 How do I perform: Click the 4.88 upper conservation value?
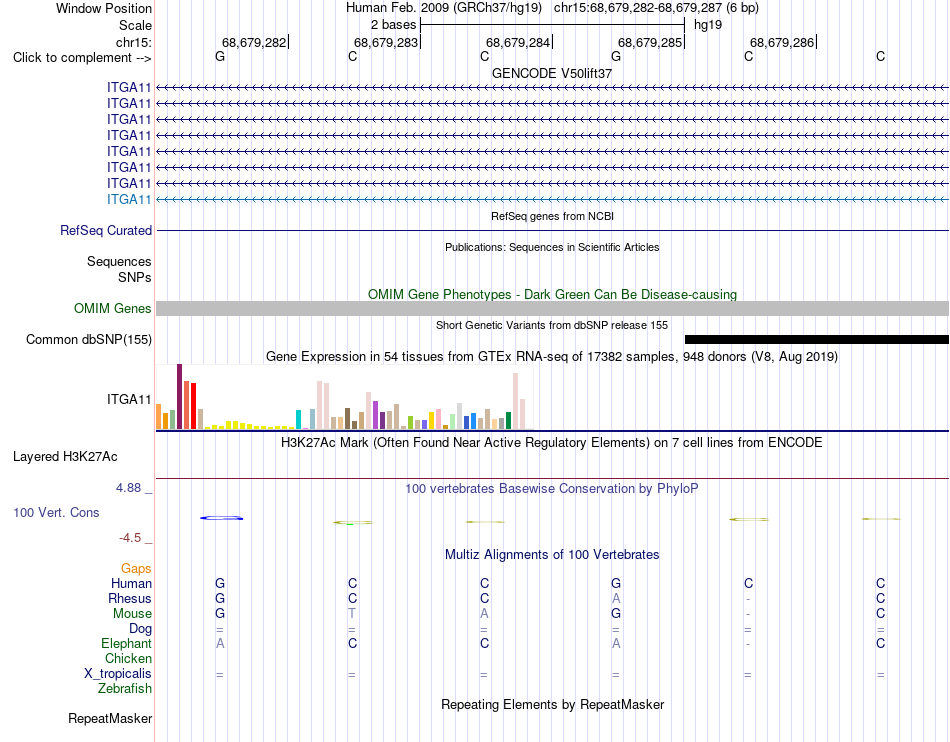click(128, 488)
